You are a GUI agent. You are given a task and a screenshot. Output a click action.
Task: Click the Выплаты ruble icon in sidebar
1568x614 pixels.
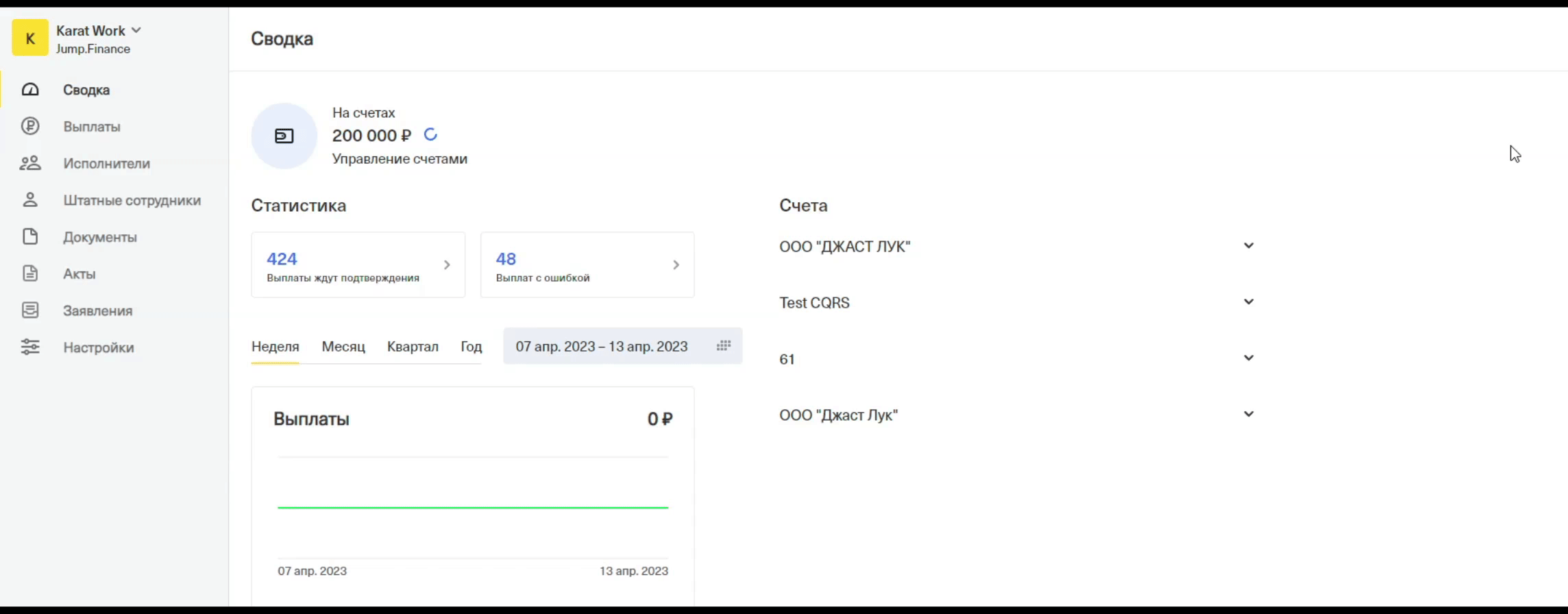(30, 126)
